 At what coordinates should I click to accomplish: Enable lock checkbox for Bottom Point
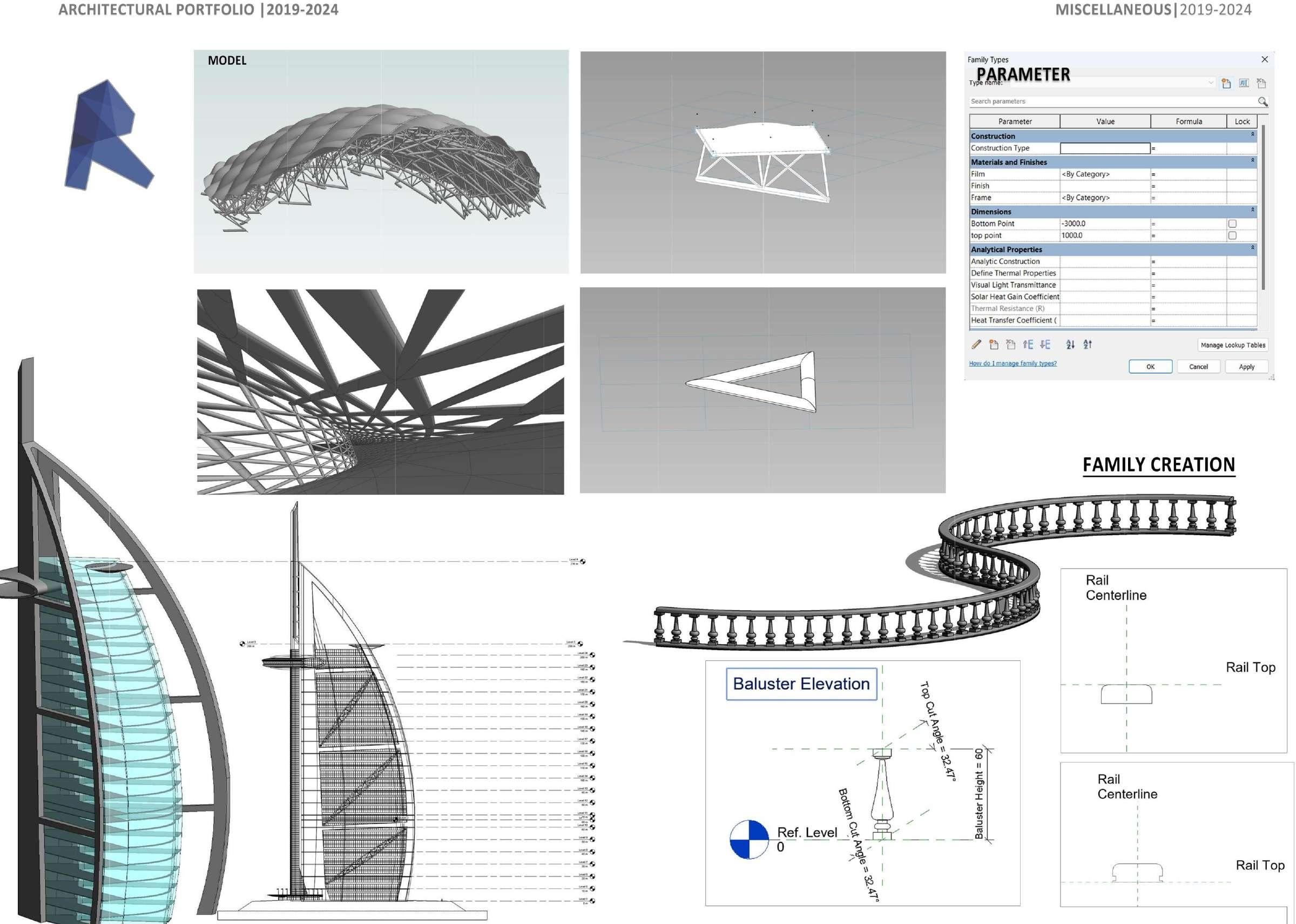pyautogui.click(x=1232, y=224)
